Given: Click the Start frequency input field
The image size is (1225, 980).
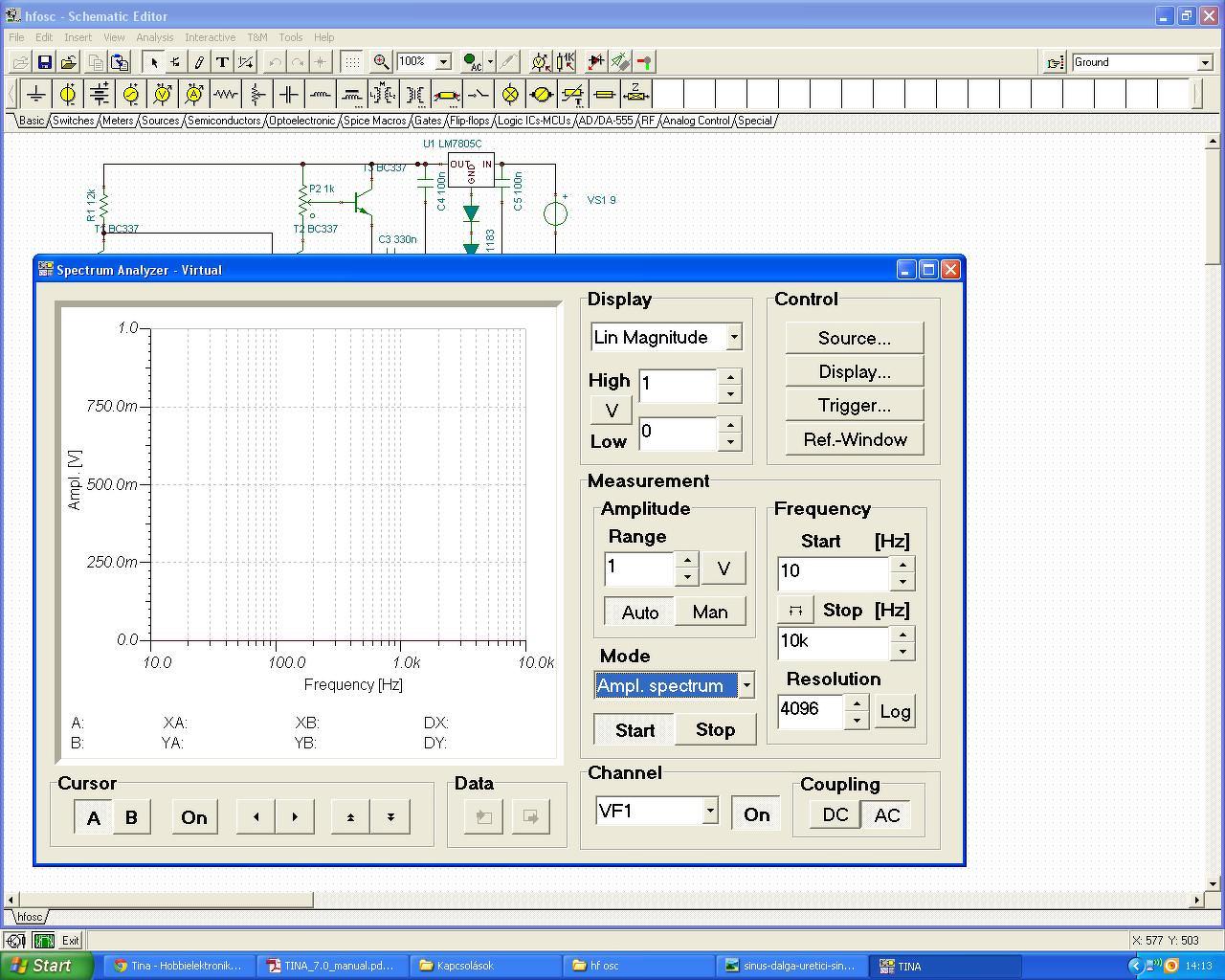Looking at the screenshot, I should click(835, 572).
